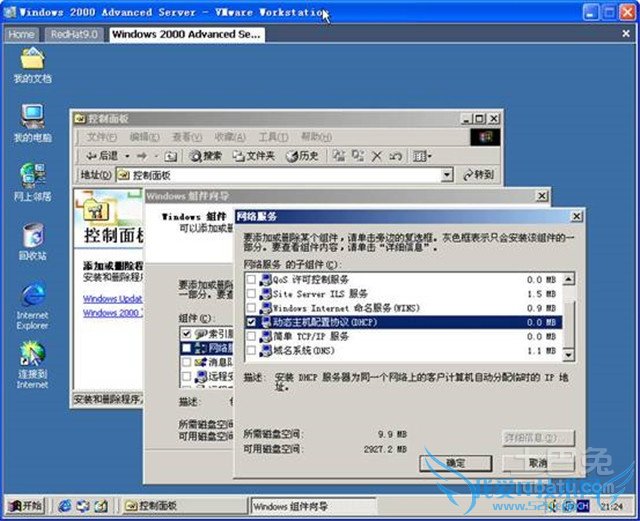Click the Up folder icon in toolbar
The width and height of the screenshot is (640, 521).
(x=171, y=156)
